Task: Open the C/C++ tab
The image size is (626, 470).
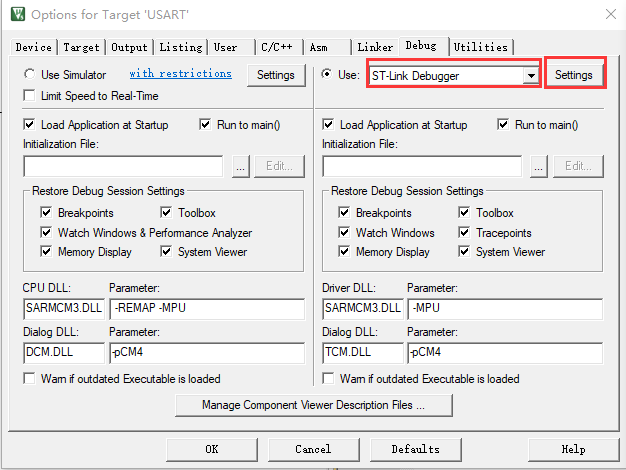Action: 279,47
